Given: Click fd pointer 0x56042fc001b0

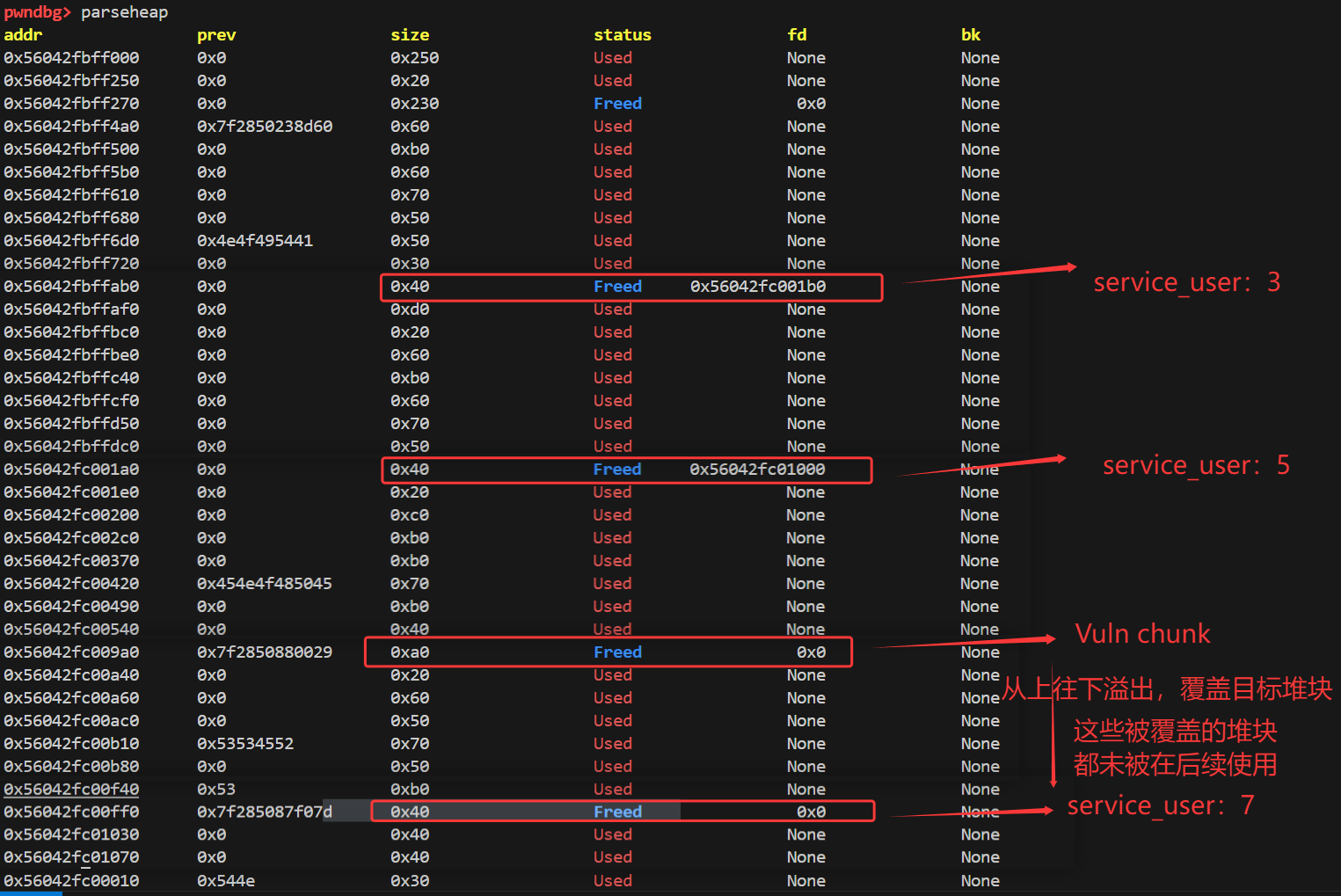Looking at the screenshot, I should point(758,287).
